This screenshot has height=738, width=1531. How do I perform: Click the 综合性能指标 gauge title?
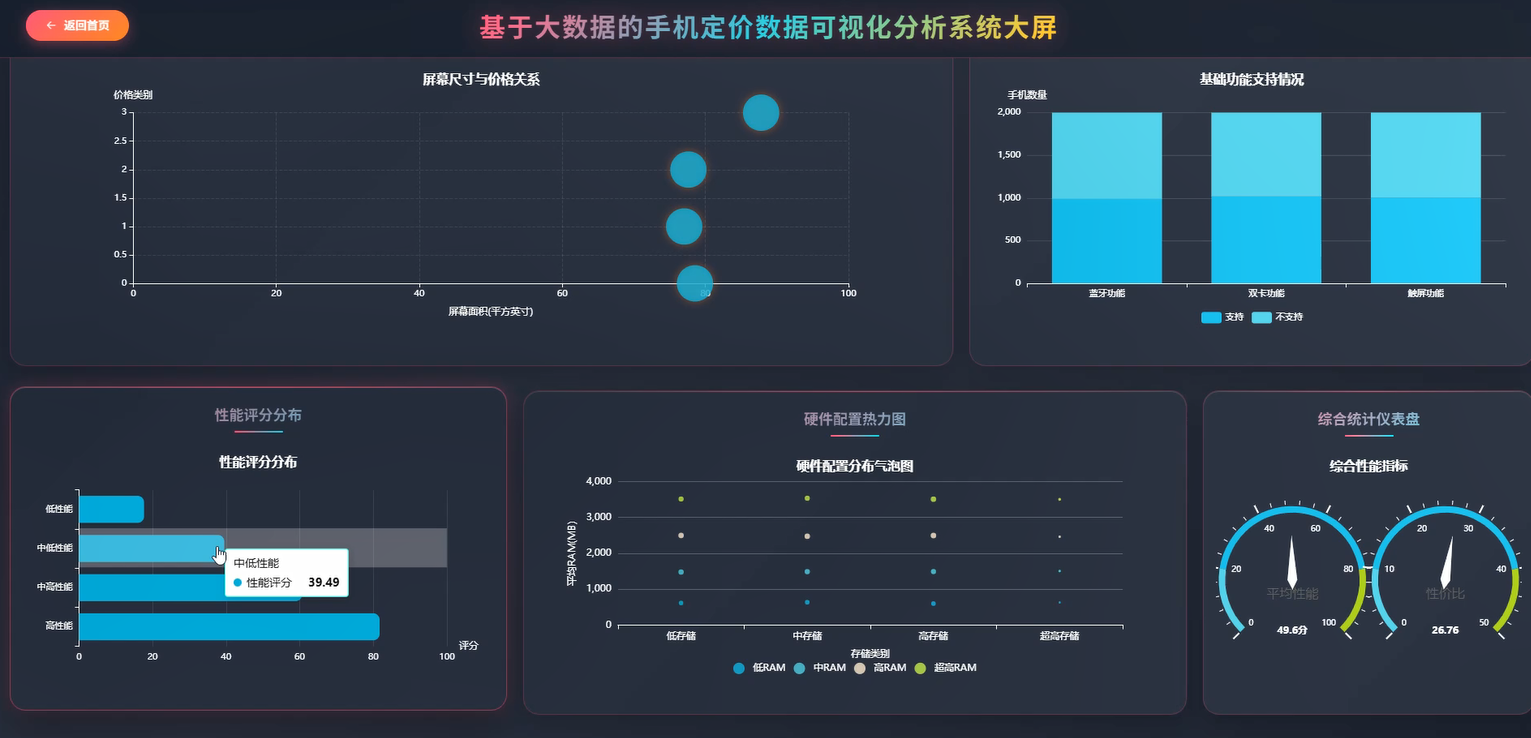click(1368, 466)
